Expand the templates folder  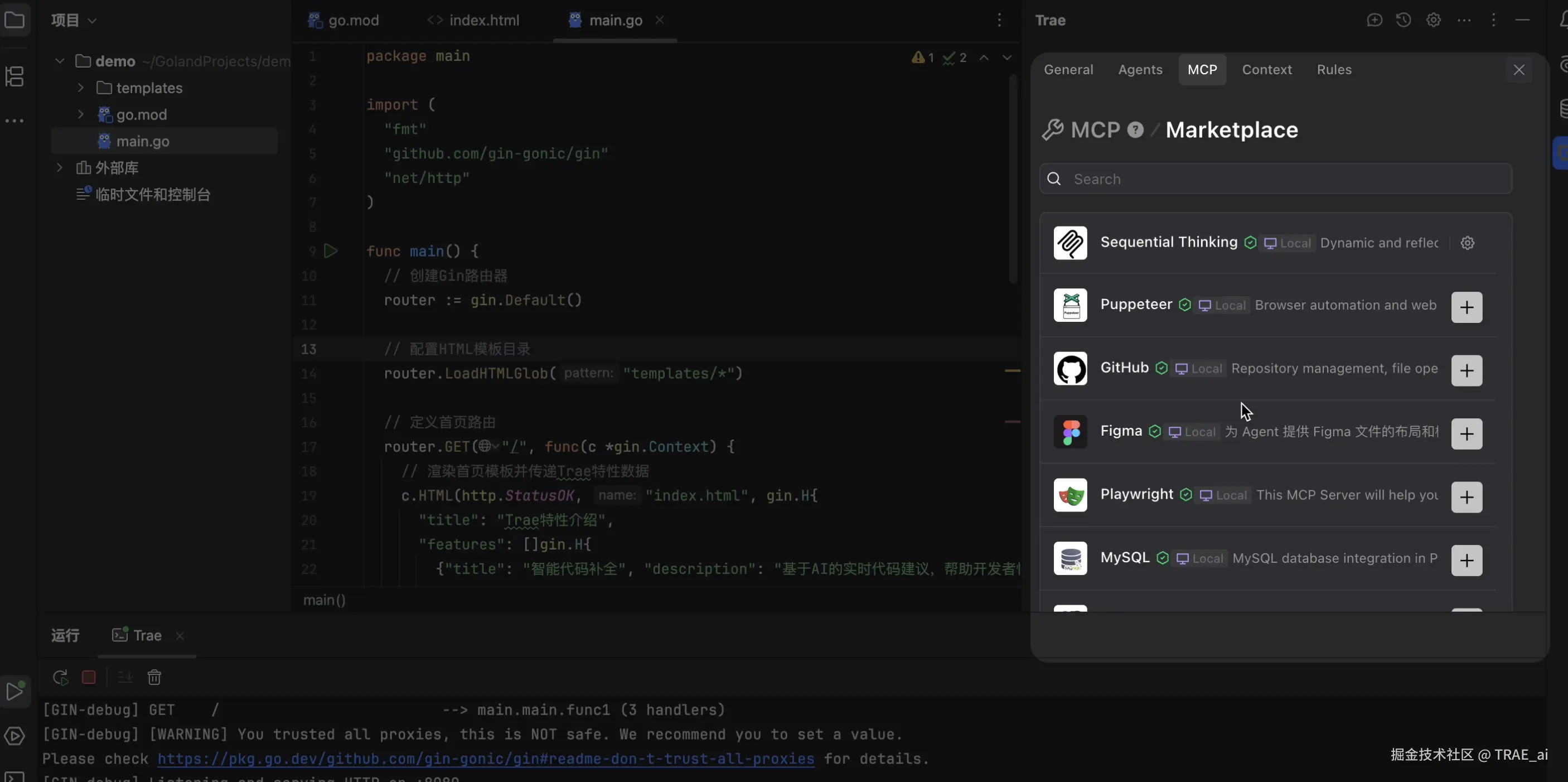coord(80,88)
